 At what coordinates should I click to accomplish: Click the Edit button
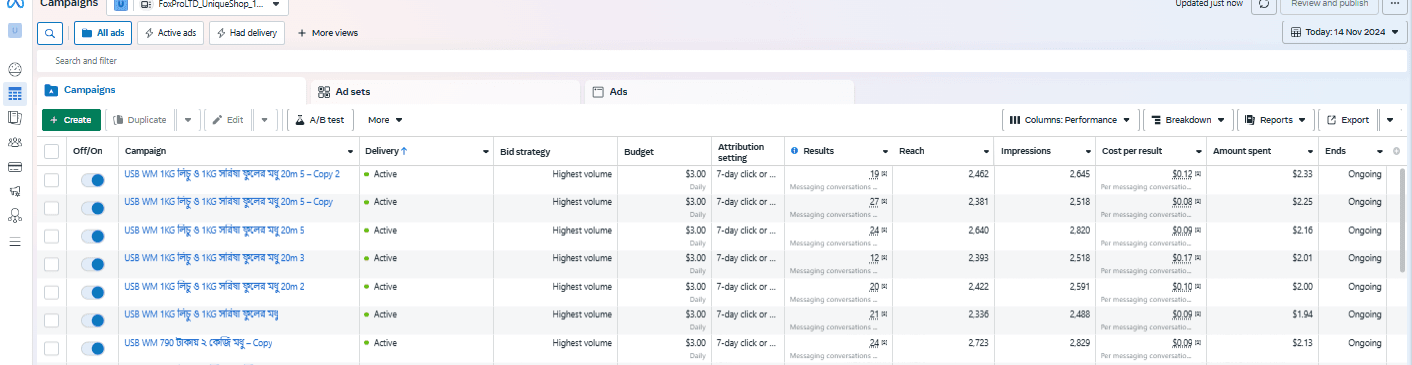(228, 120)
